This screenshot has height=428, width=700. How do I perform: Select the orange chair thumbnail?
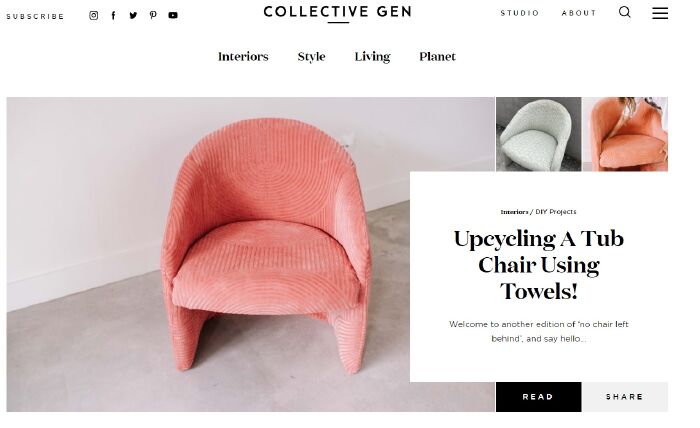click(x=625, y=134)
